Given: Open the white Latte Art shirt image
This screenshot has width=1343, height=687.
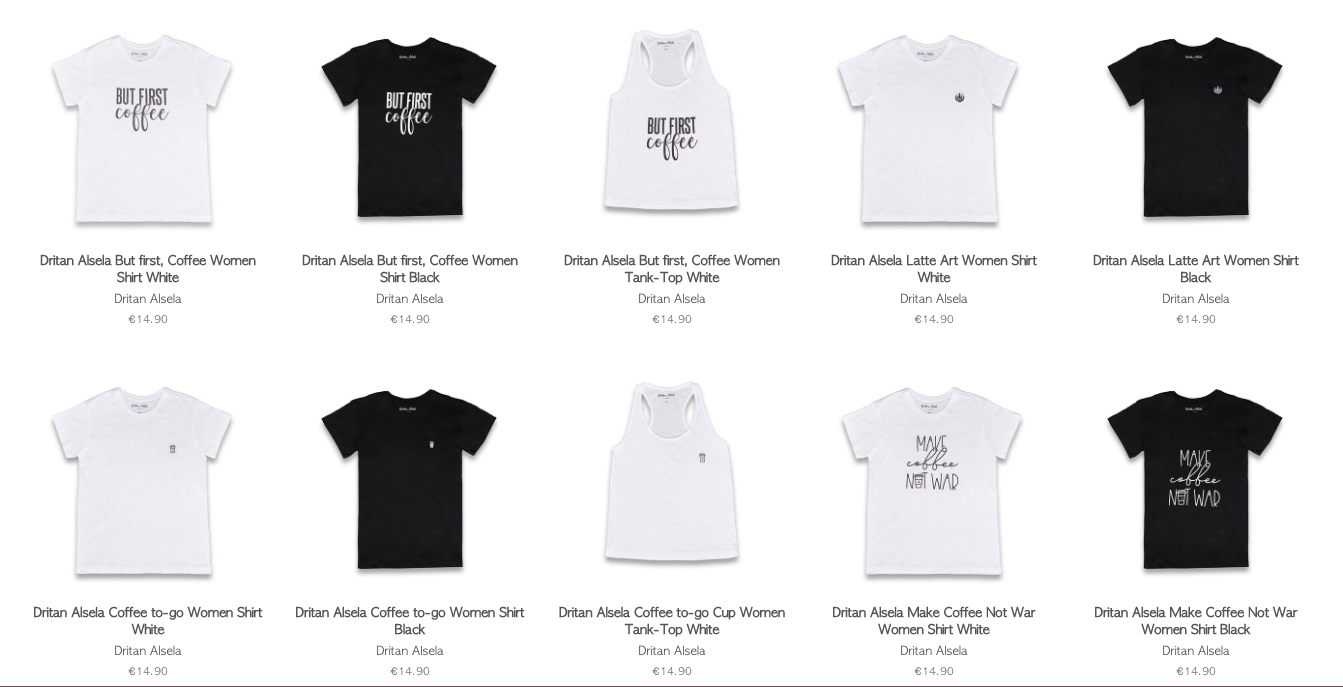Looking at the screenshot, I should coord(933,129).
